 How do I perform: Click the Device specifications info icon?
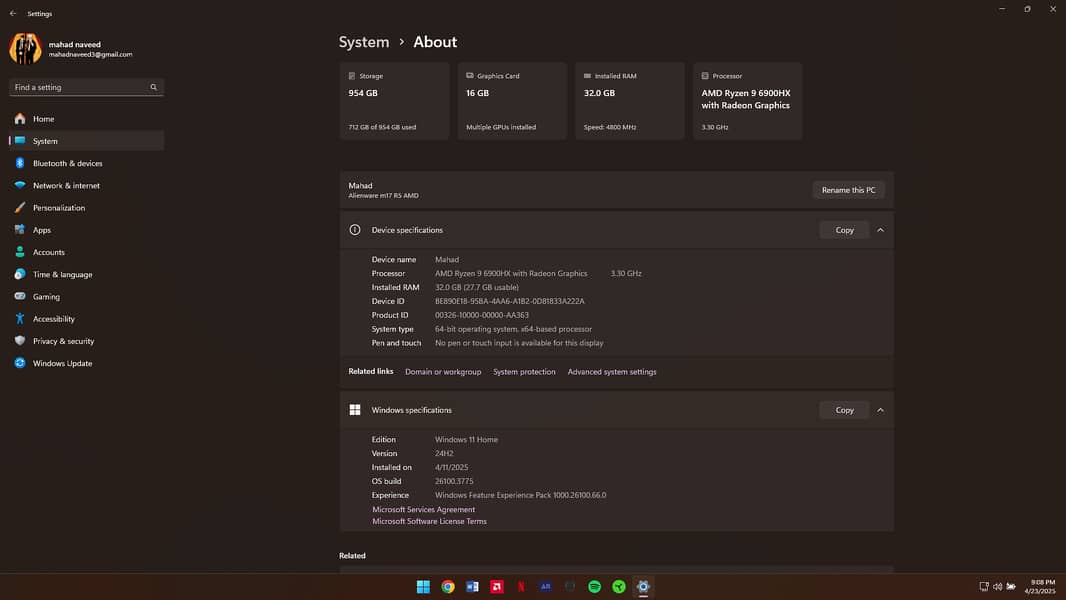355,230
